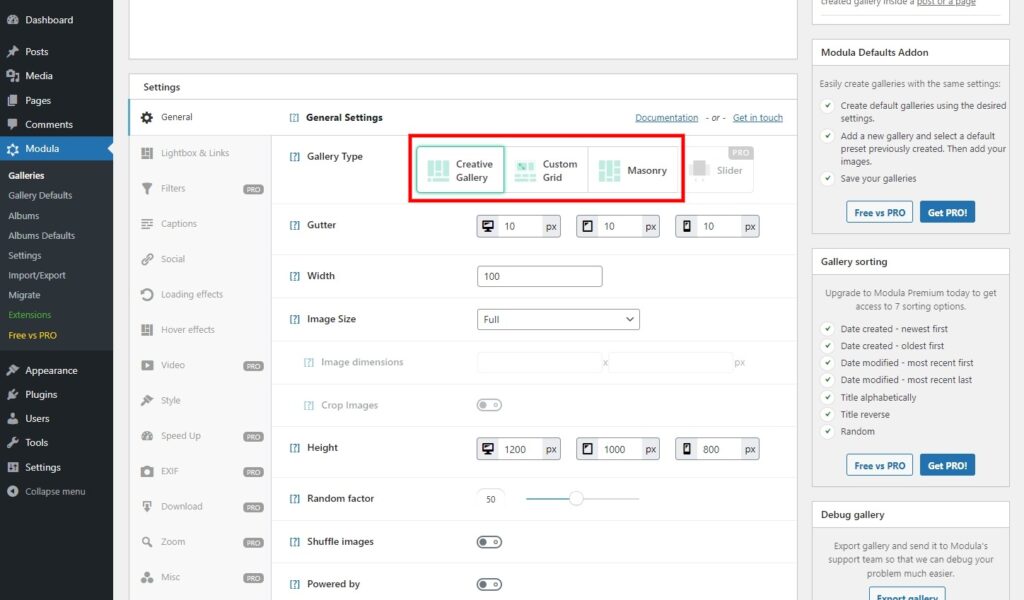The width and height of the screenshot is (1024, 600).
Task: Click the Documentation link
Action: (x=666, y=118)
